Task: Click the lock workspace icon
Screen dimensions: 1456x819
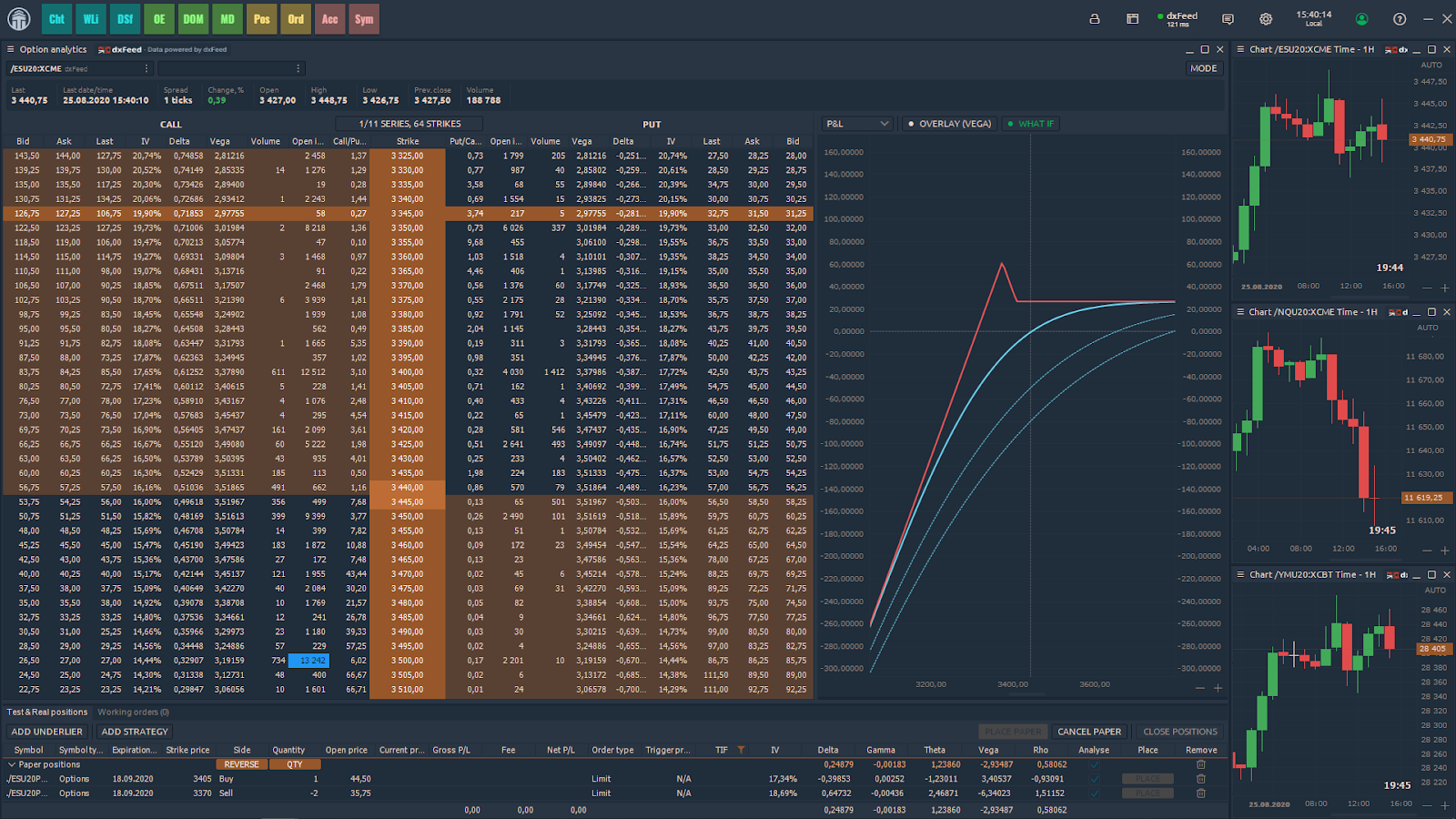Action: tap(1095, 19)
